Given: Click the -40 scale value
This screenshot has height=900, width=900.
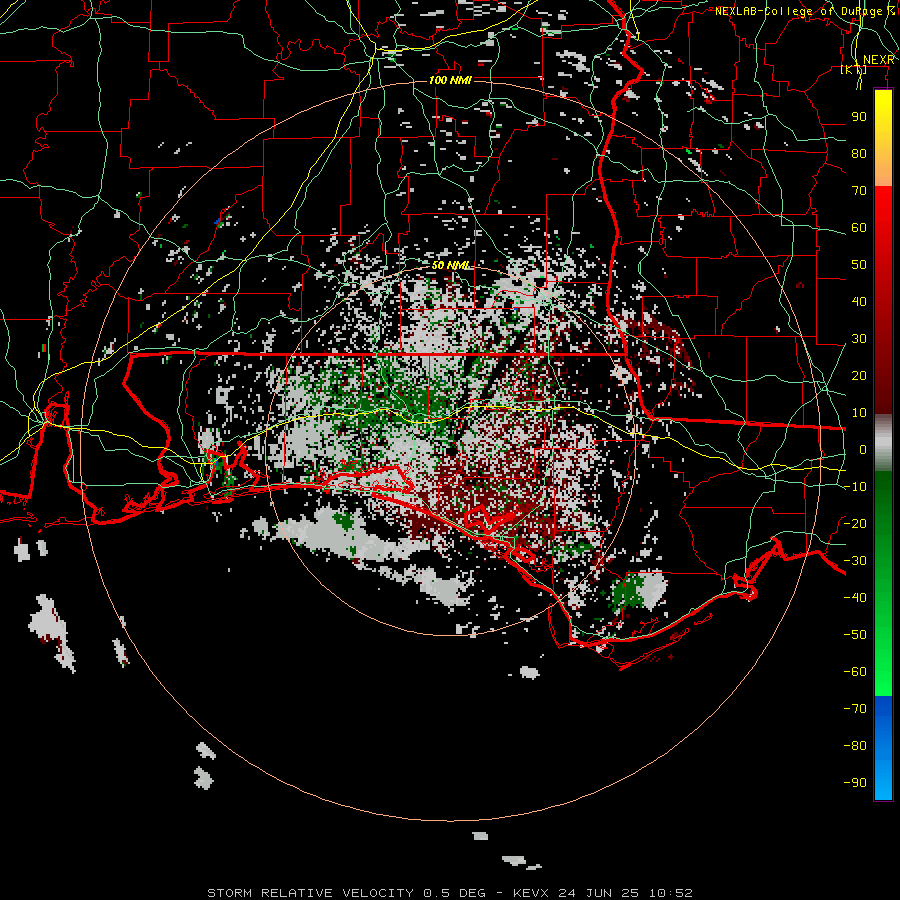Looking at the screenshot, I should click(x=855, y=598).
